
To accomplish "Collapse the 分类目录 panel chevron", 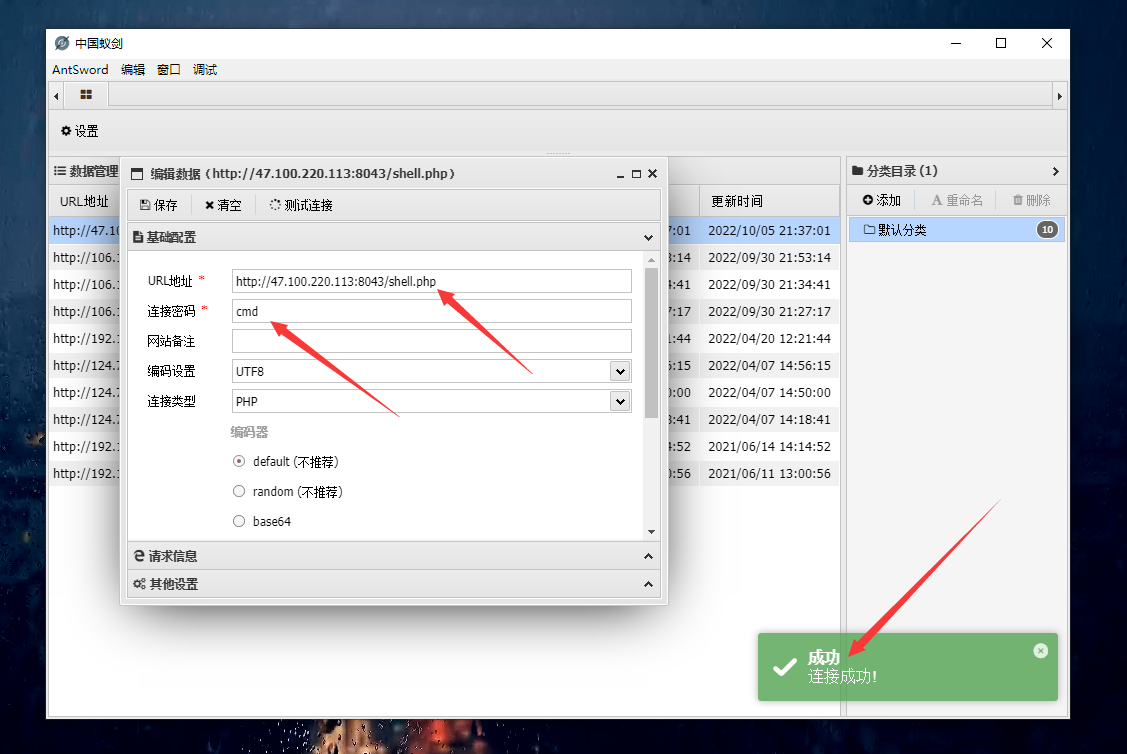I will (x=1055, y=171).
